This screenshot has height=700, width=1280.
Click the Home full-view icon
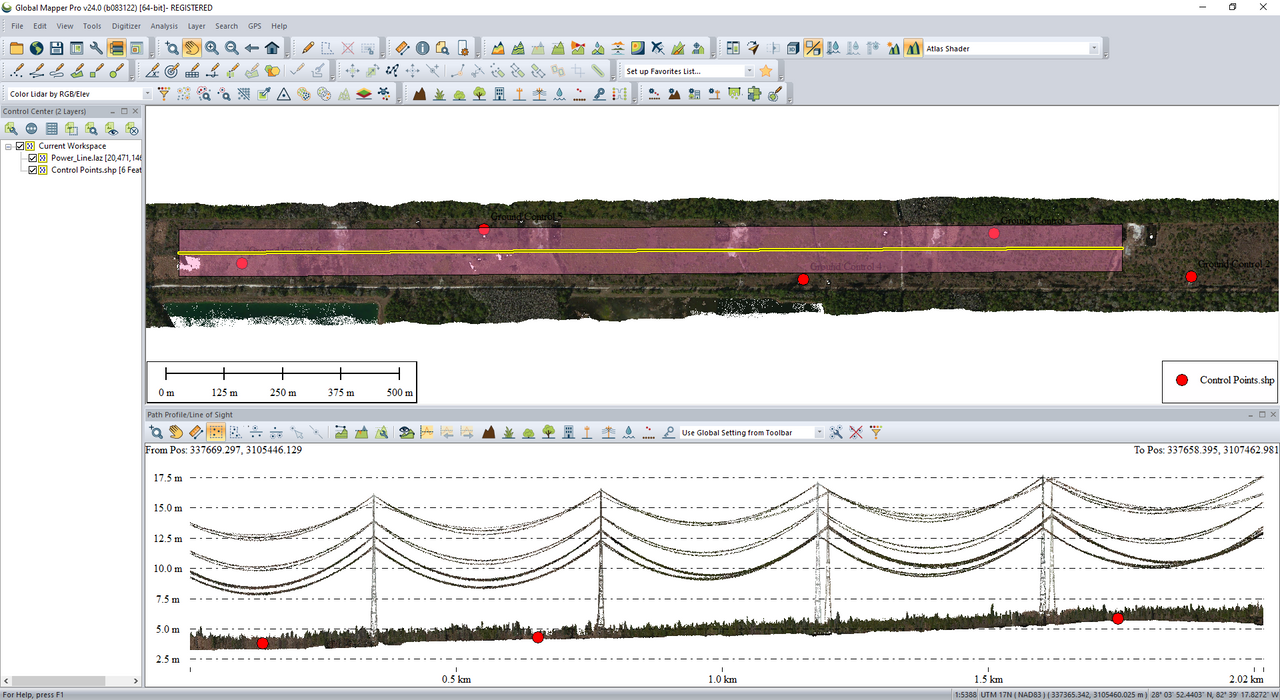pyautogui.click(x=272, y=48)
